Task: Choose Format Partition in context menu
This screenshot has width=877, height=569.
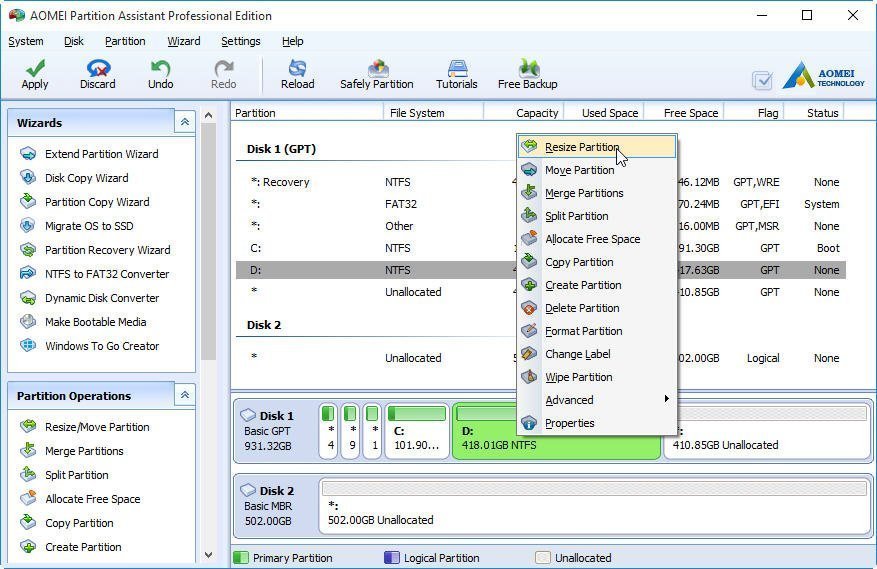Action: point(597,331)
